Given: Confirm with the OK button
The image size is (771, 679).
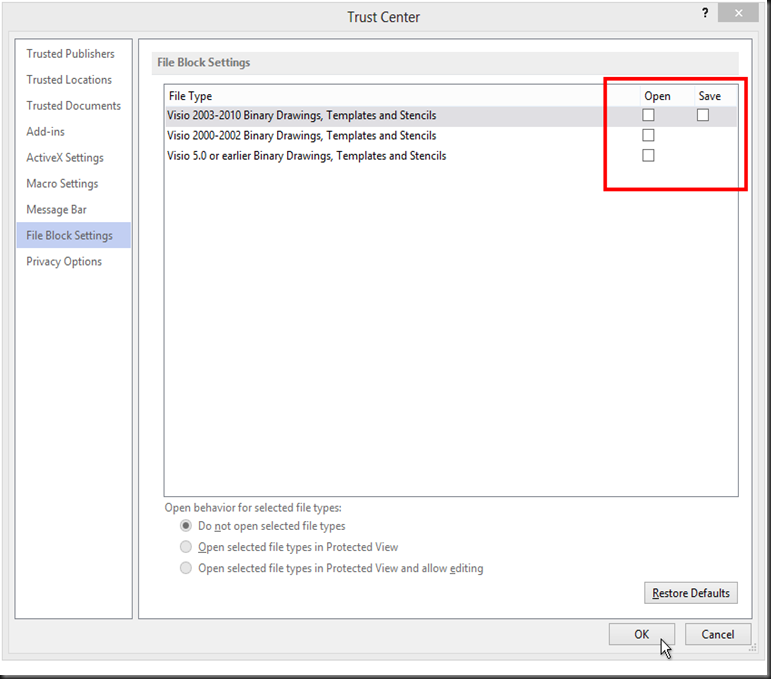Looking at the screenshot, I should point(641,634).
